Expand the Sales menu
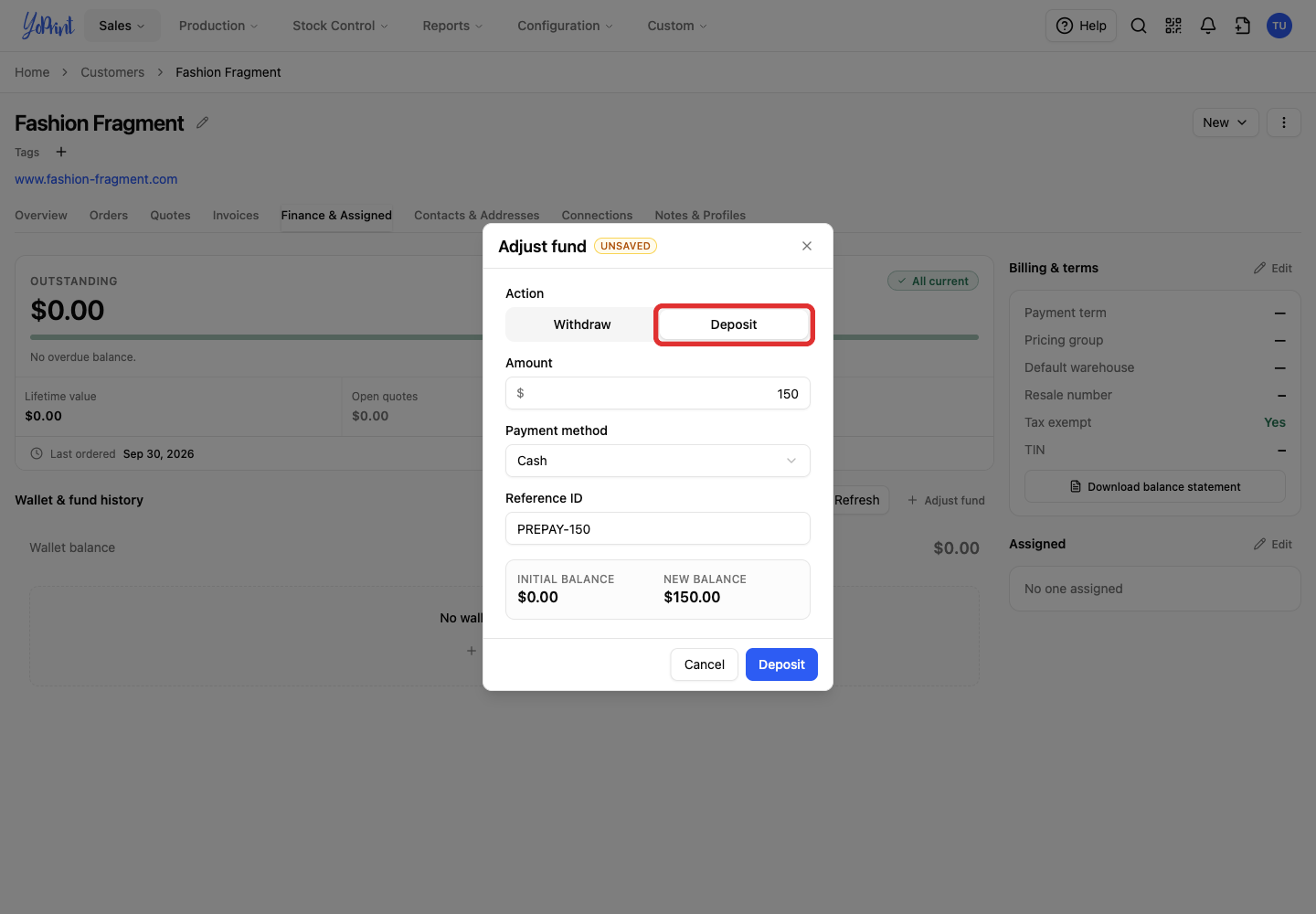The width and height of the screenshot is (1316, 914). click(x=122, y=26)
